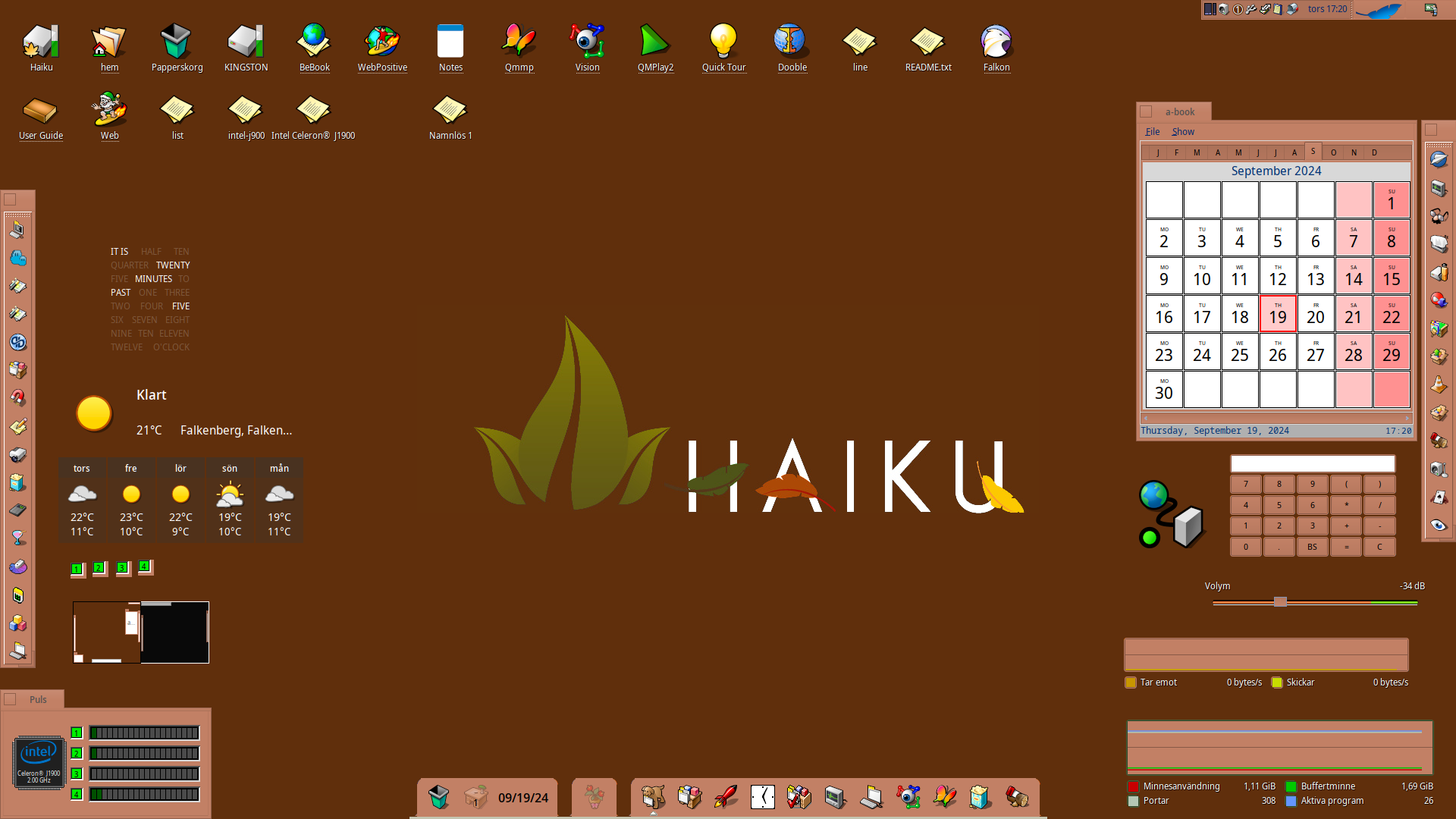Select the Papperskorg trash icon on the desktop
The height and width of the screenshot is (819, 1456).
(177, 42)
